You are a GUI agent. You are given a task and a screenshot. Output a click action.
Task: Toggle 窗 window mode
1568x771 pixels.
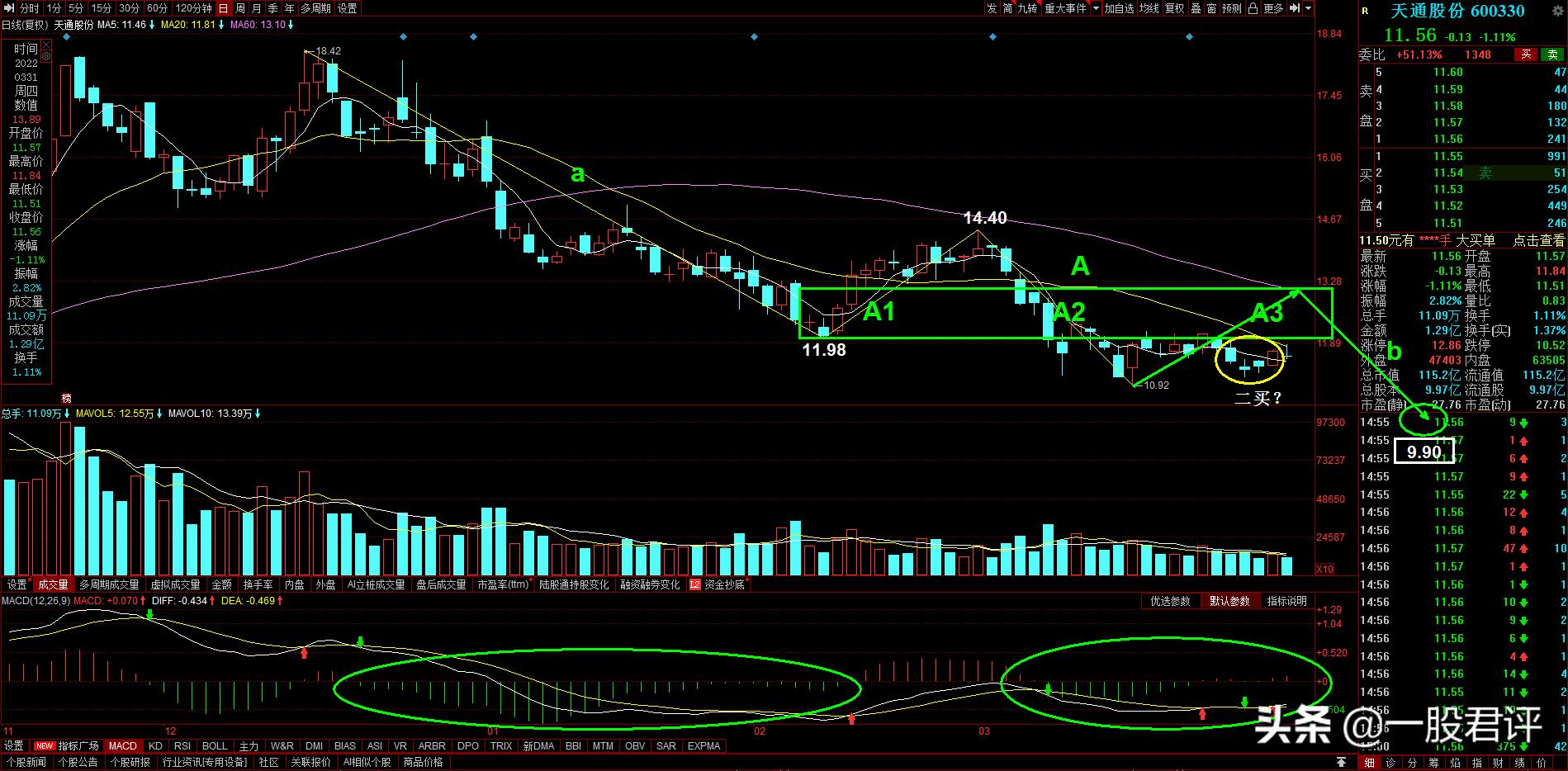[1211, 8]
